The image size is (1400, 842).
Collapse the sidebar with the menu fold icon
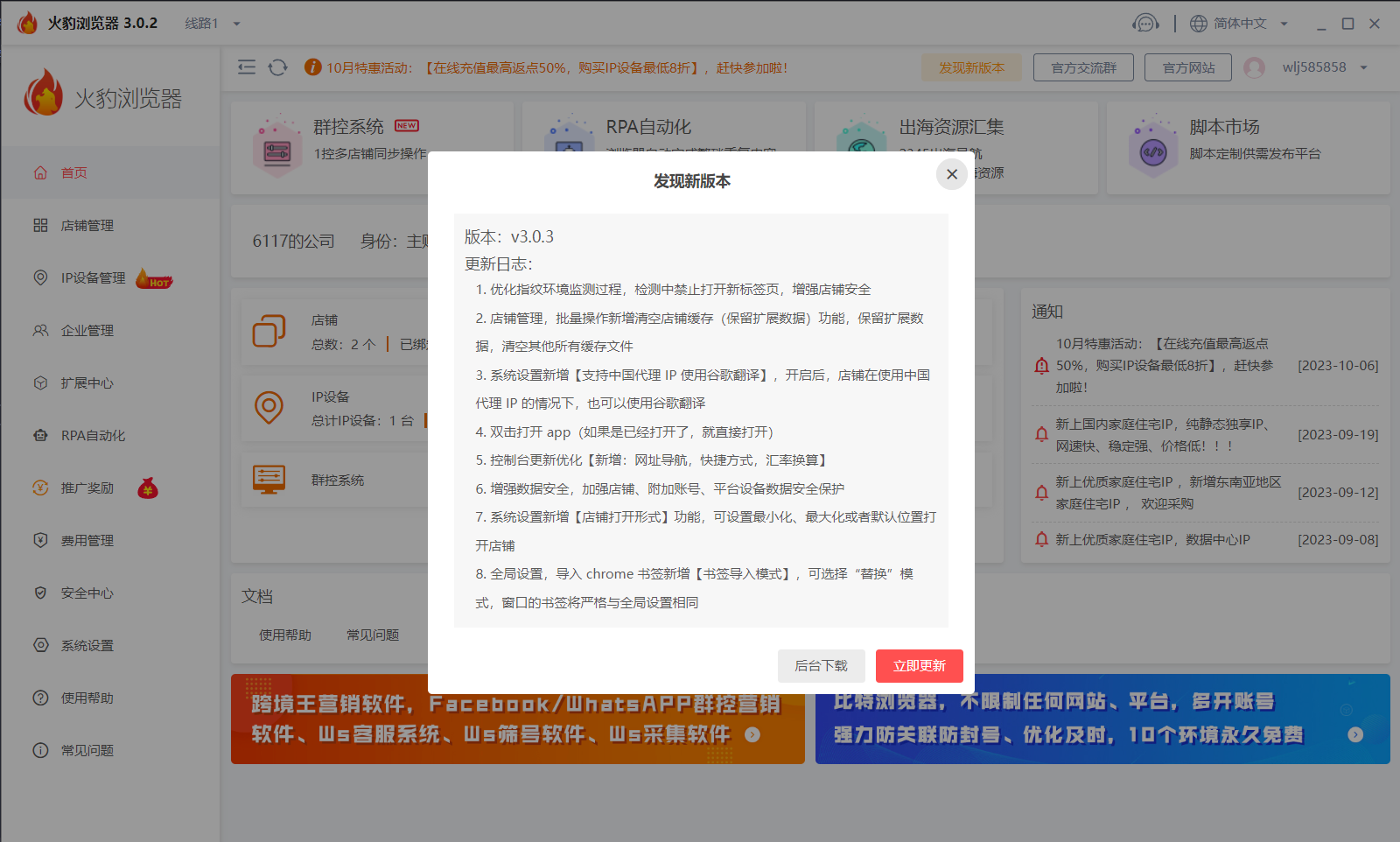[247, 67]
